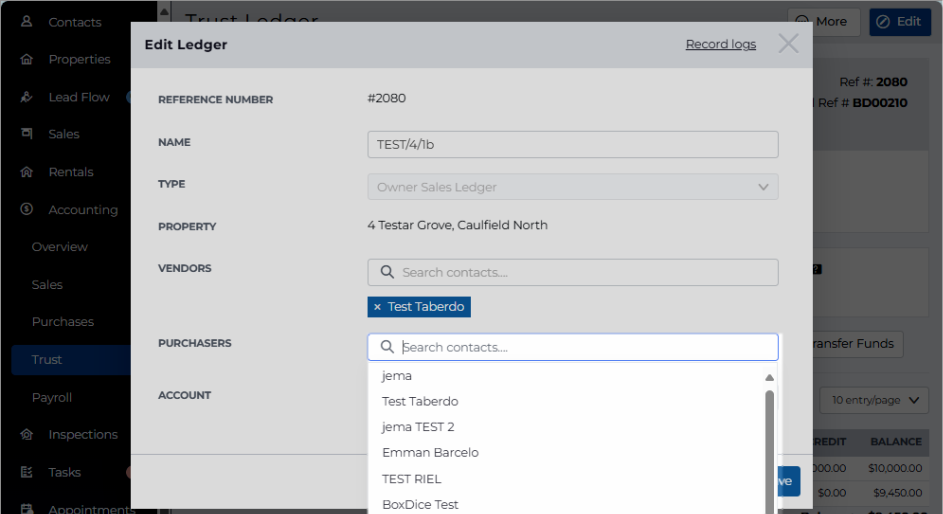The height and width of the screenshot is (514, 943).
Task: Open the 10 entry/page dropdown
Action: click(875, 400)
